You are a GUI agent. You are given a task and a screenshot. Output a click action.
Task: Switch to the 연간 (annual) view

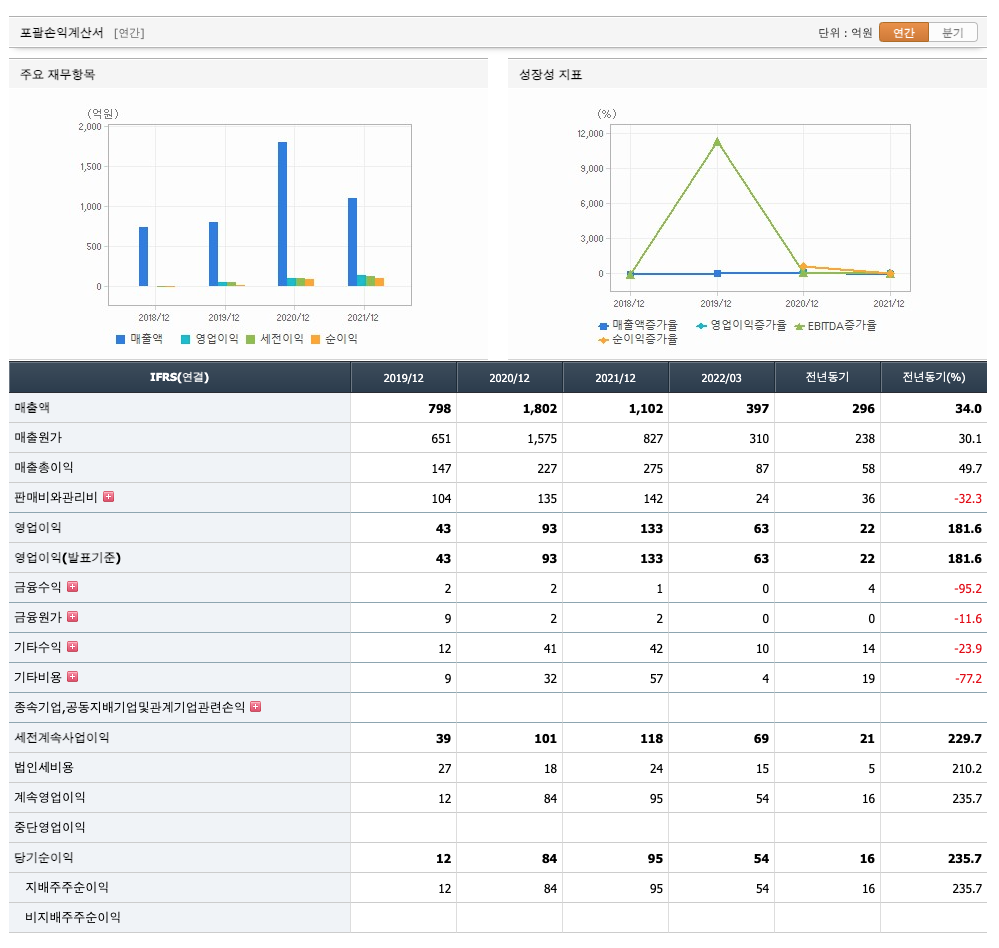pyautogui.click(x=903, y=32)
